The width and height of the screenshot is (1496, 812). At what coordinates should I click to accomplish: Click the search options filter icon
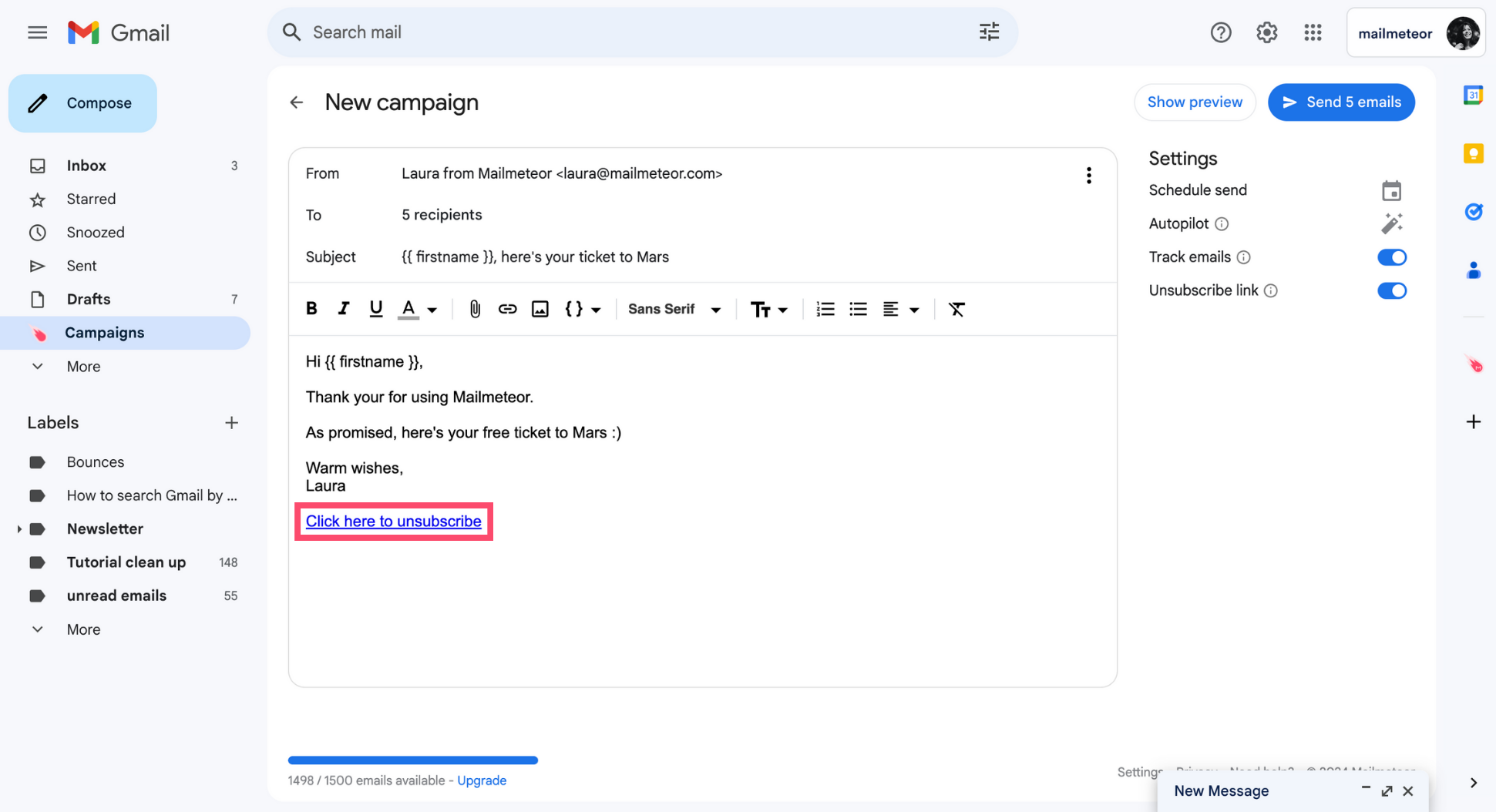click(x=989, y=32)
